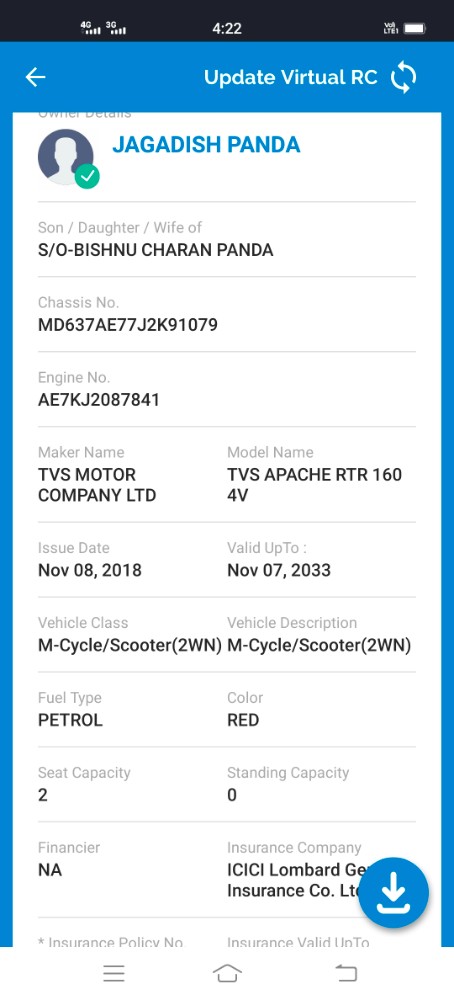Tap the 4G signal strength indicator

pyautogui.click(x=91, y=27)
